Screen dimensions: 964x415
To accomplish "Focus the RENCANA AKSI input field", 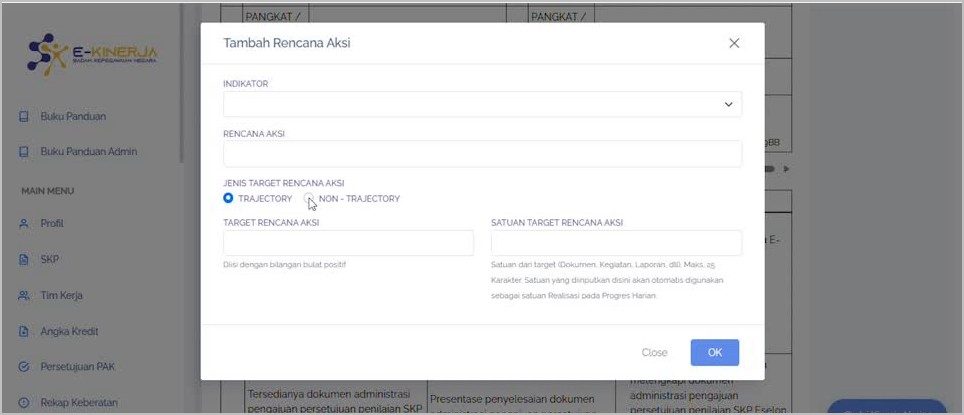I will pos(482,154).
